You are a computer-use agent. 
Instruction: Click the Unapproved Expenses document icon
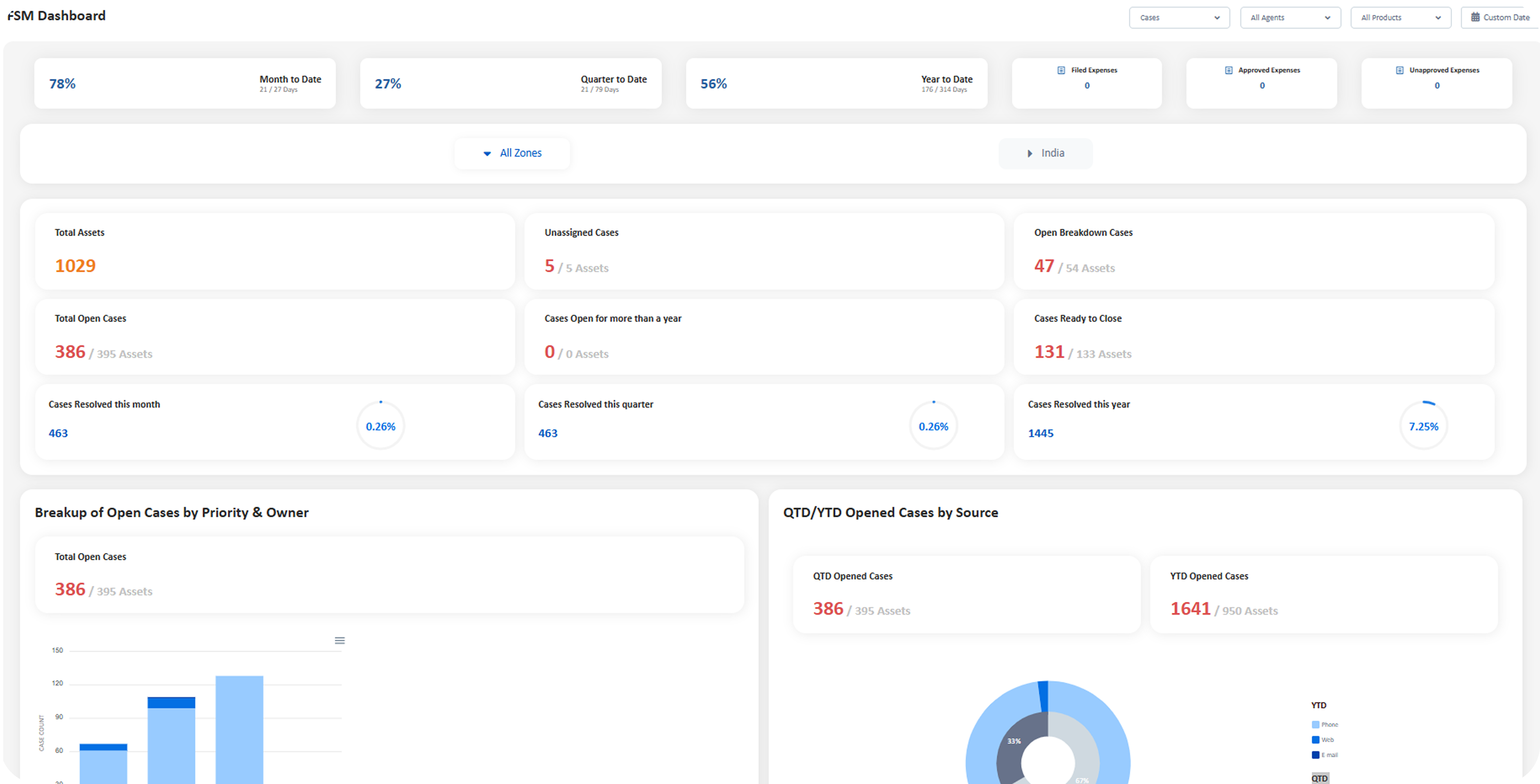1400,70
